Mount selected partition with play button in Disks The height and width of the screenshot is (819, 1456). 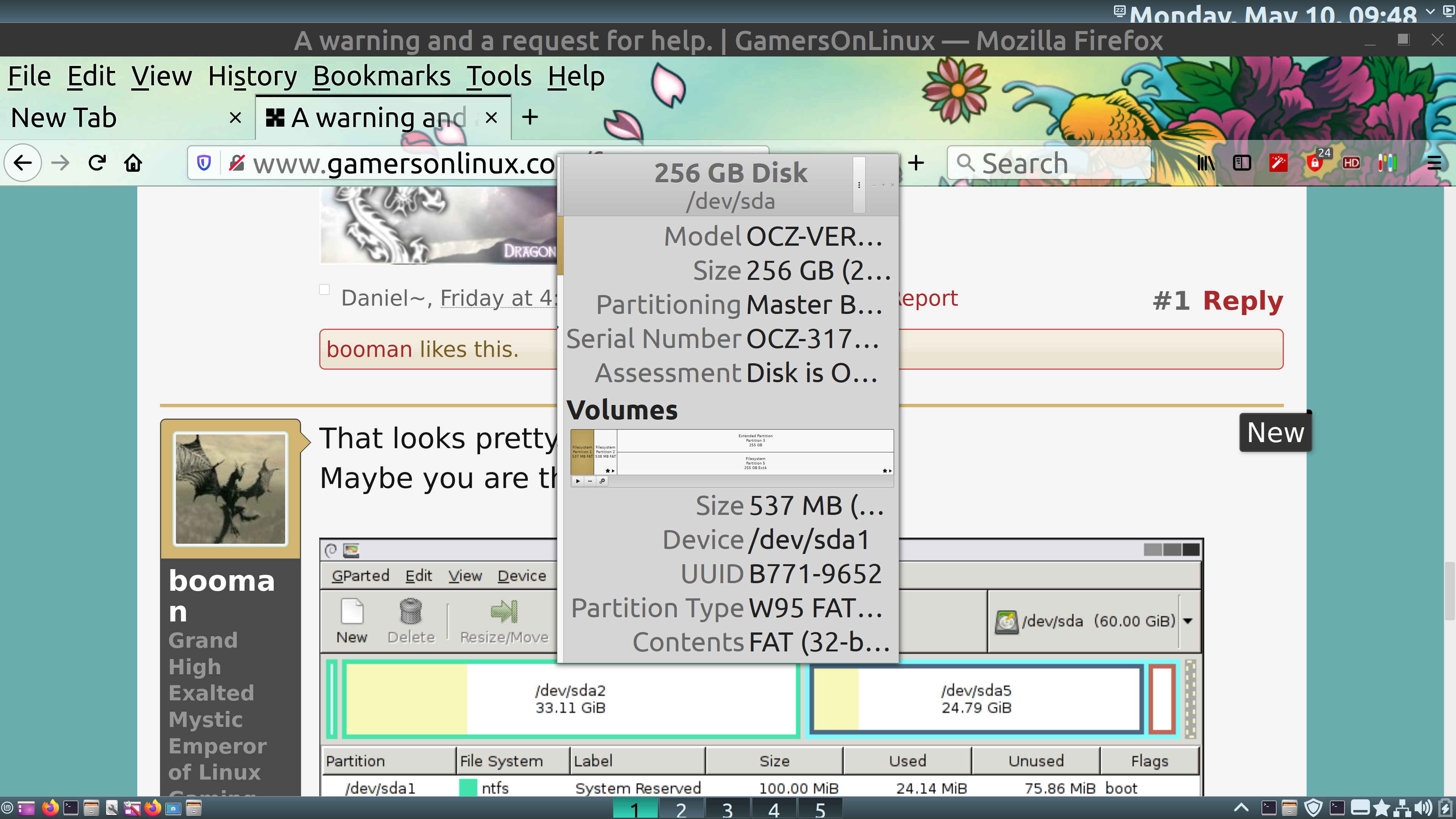tap(577, 481)
